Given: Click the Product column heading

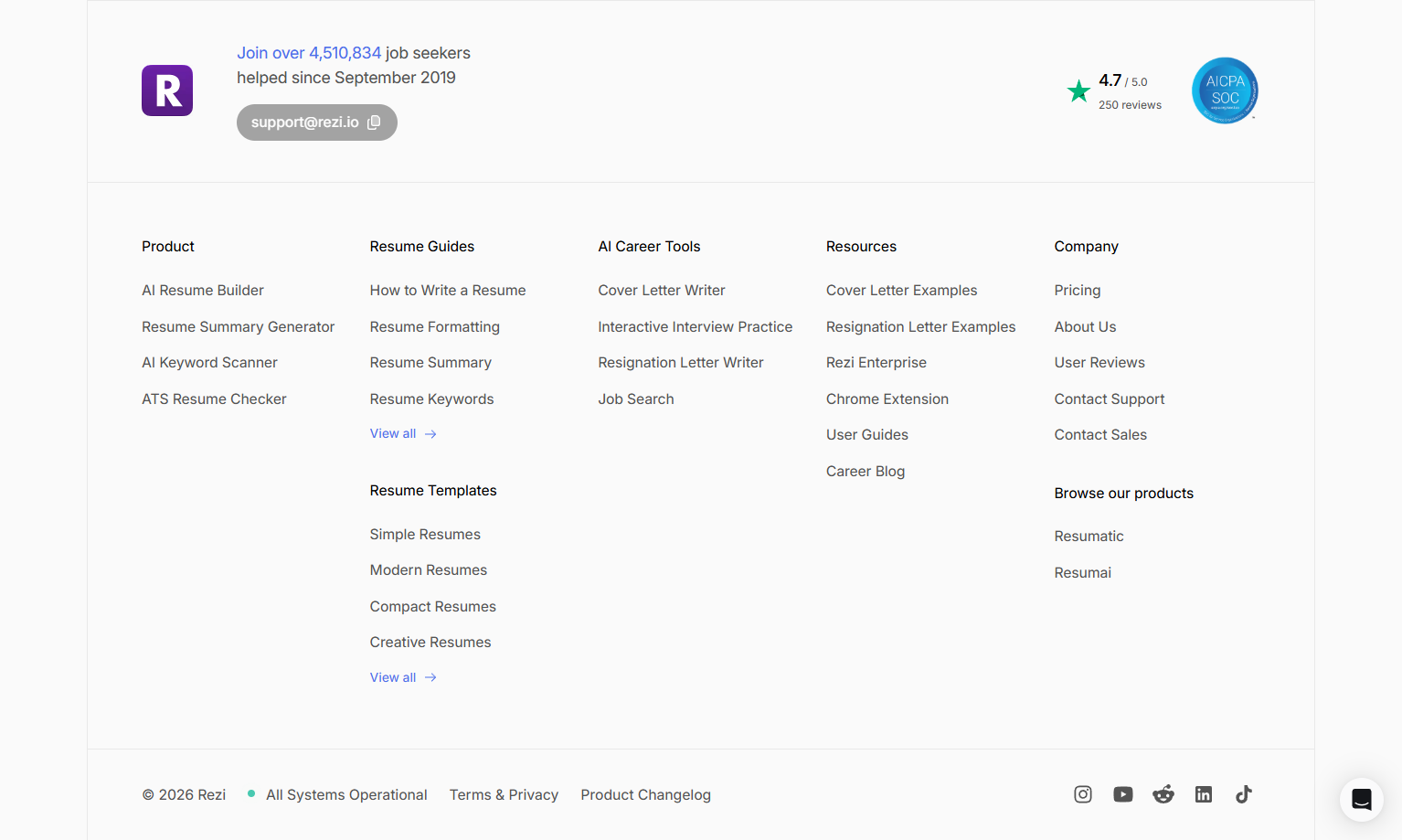Looking at the screenshot, I should [x=168, y=246].
